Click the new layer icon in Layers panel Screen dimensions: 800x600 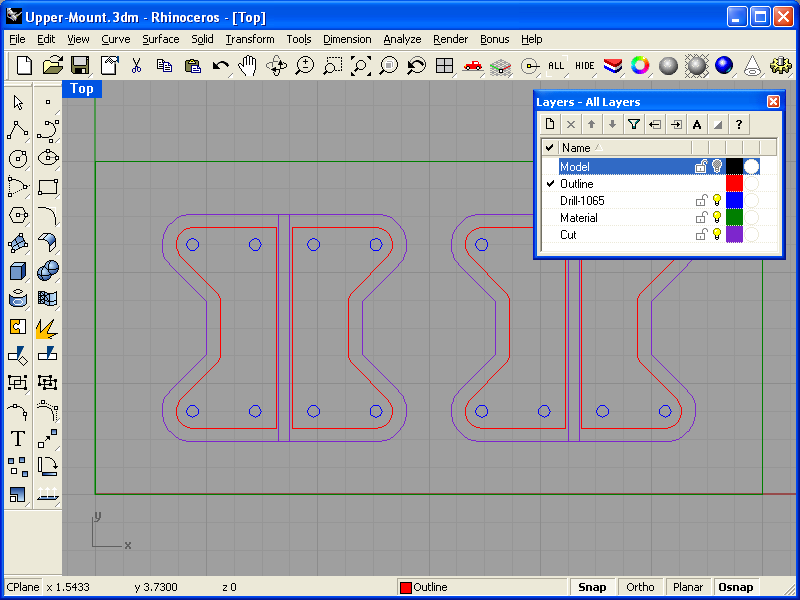pyautogui.click(x=549, y=124)
